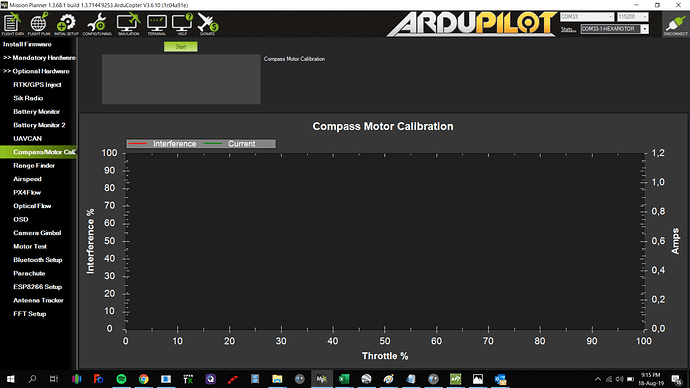Open OpenTX Companion from the taskbar
This screenshot has width=690, height=388.
tap(188, 379)
